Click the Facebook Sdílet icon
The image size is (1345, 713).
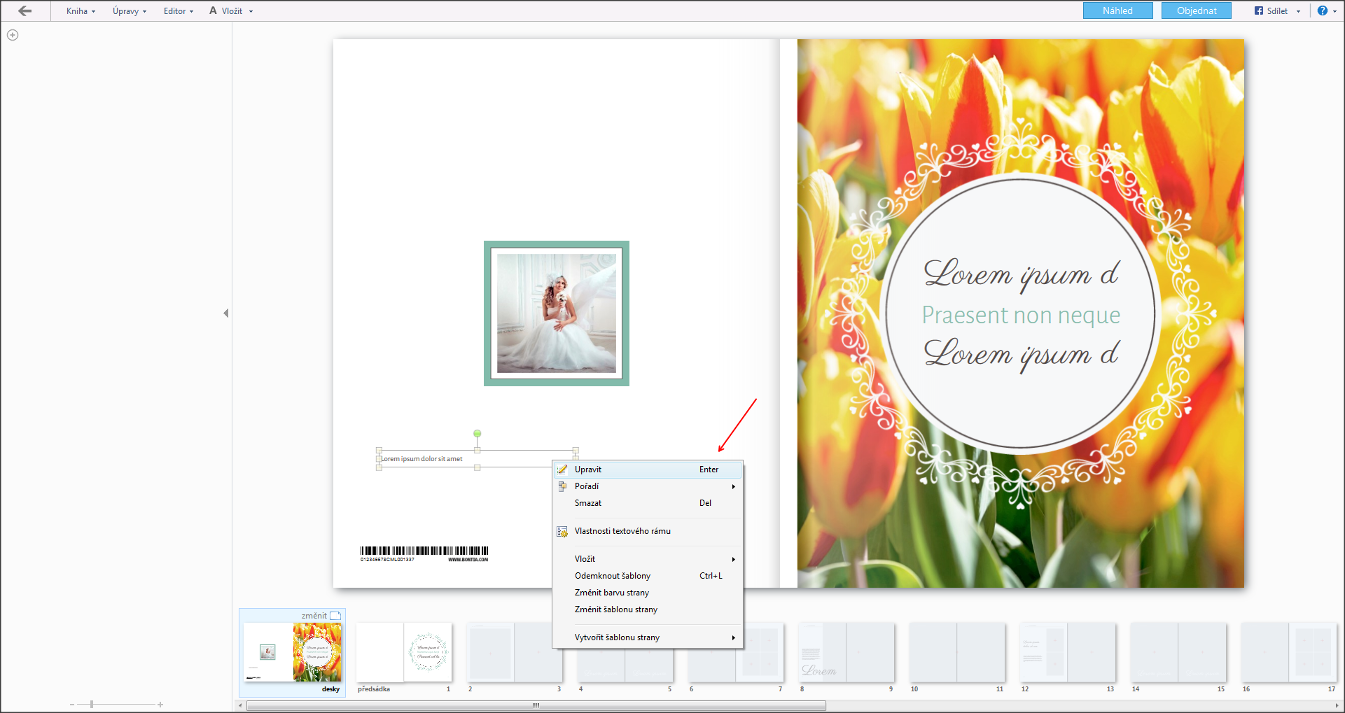coord(1259,11)
